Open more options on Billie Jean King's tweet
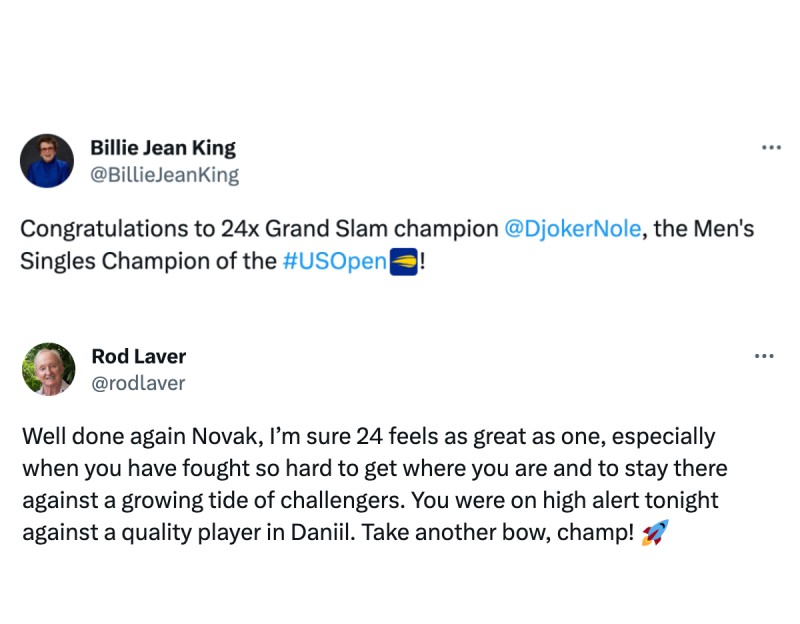 point(770,147)
